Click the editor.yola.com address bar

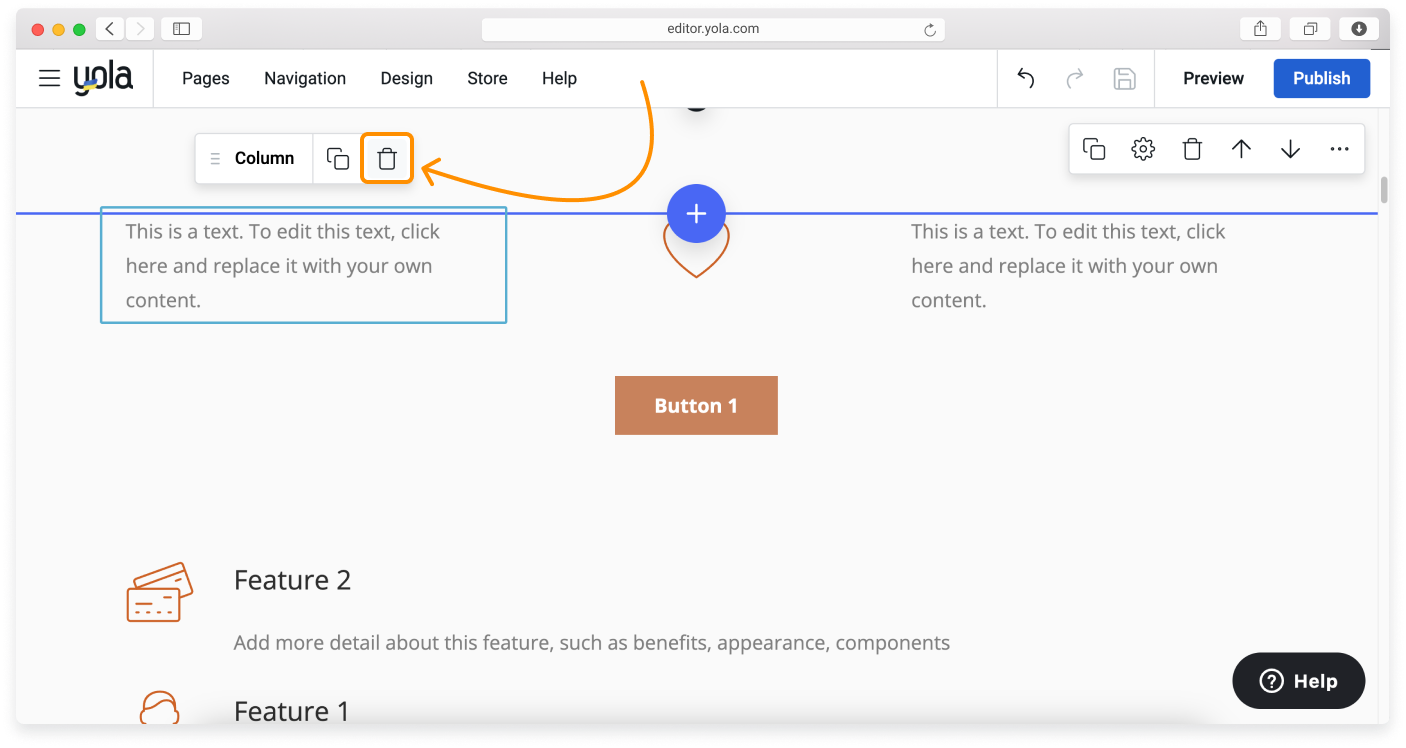(x=712, y=29)
